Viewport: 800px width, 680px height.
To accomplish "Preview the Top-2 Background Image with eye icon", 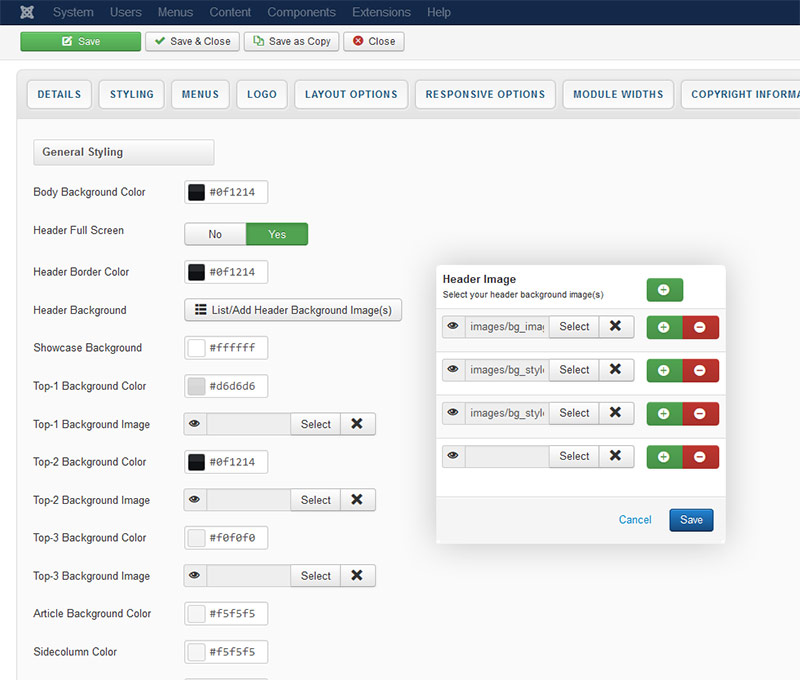I will click(x=195, y=500).
